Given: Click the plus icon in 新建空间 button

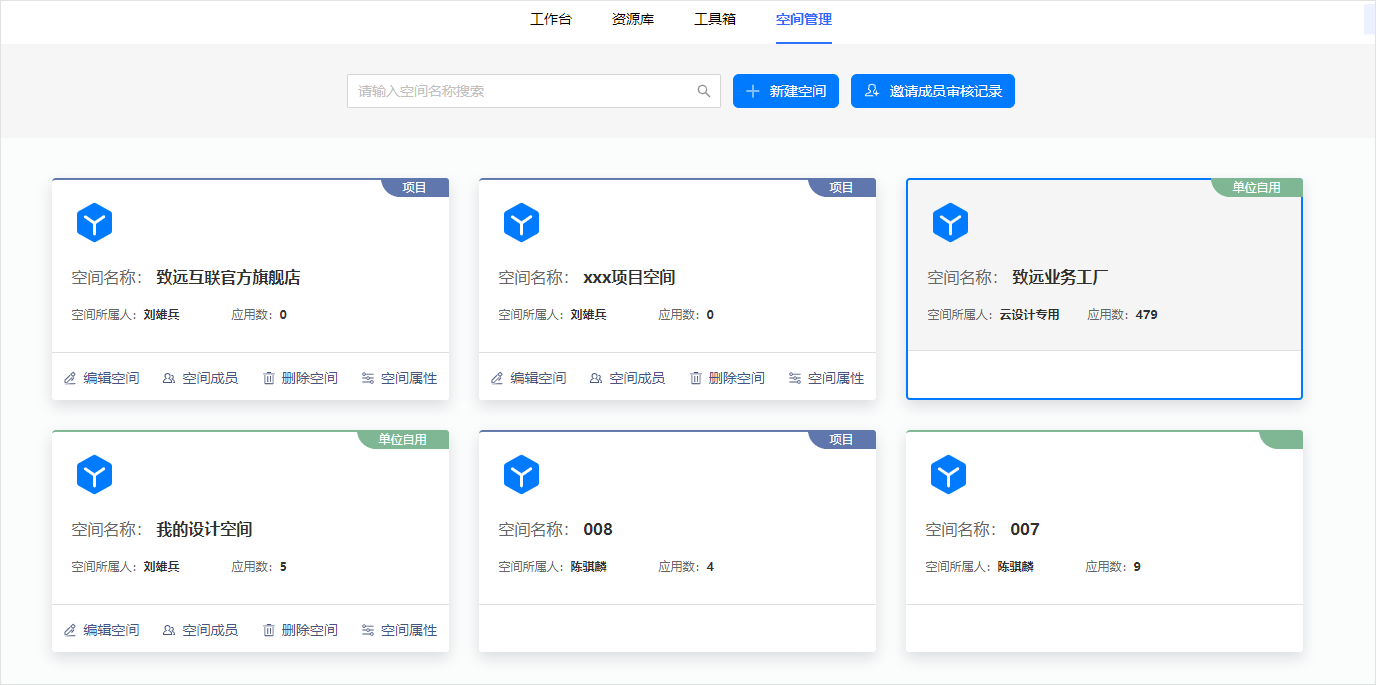Looking at the screenshot, I should [x=753, y=91].
